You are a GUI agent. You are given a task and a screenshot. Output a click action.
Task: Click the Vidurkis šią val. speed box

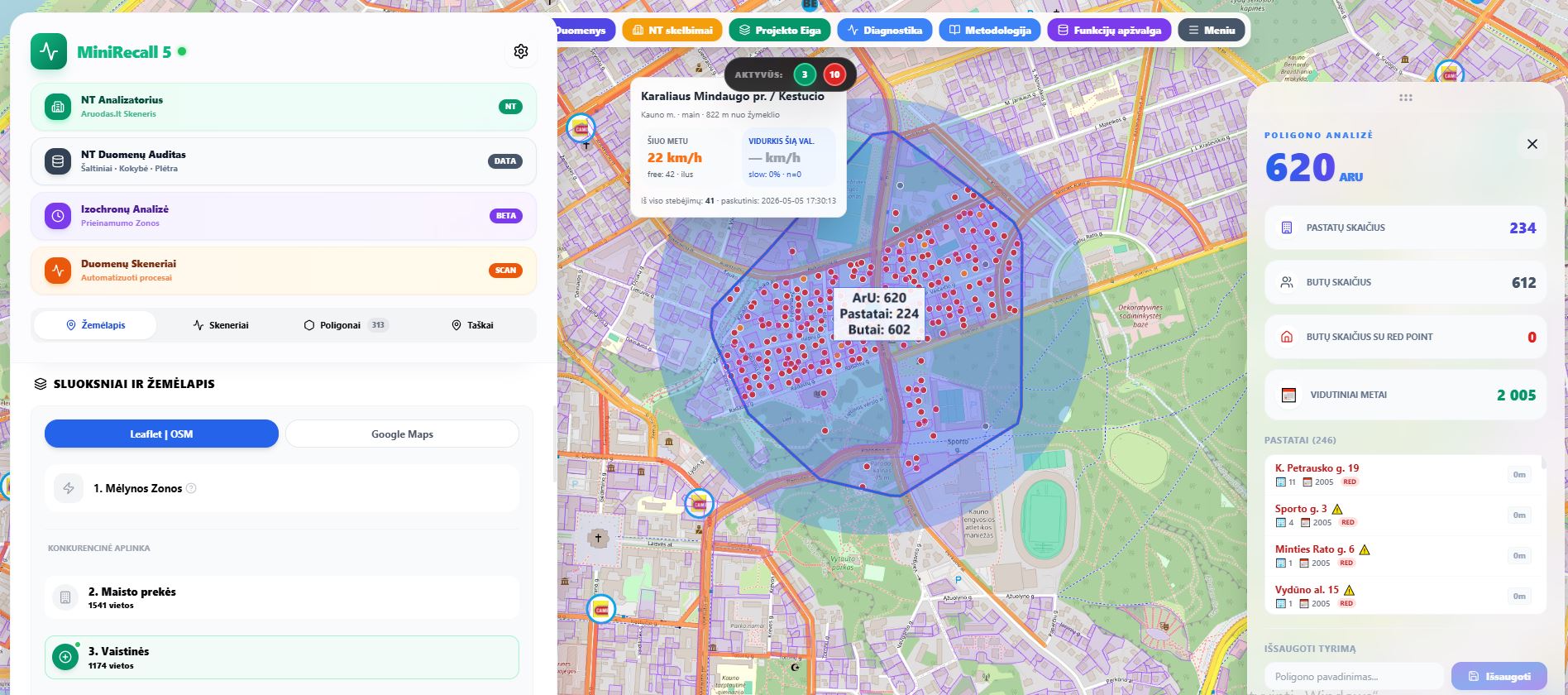pyautogui.click(x=788, y=157)
